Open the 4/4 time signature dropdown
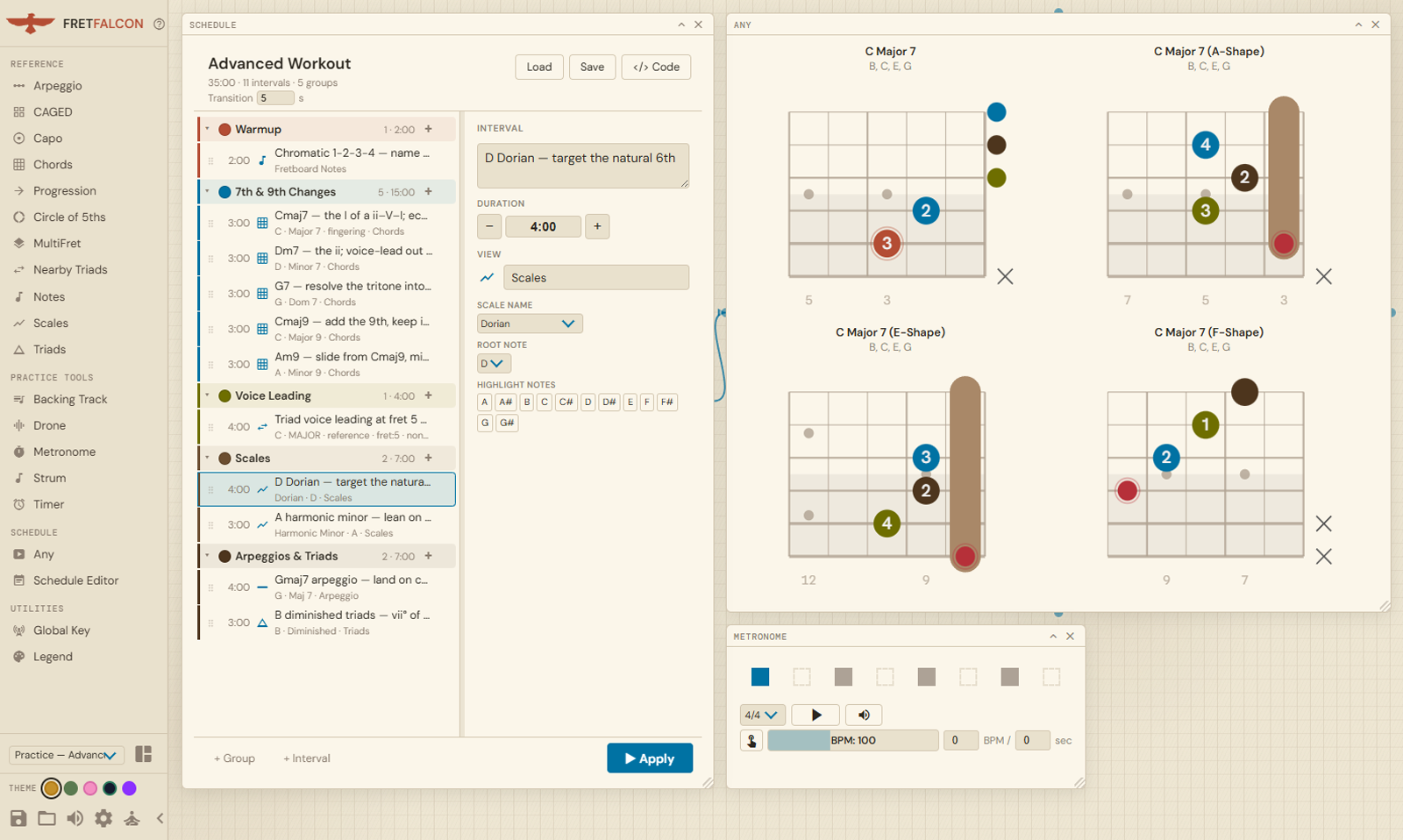The width and height of the screenshot is (1403, 840). (x=762, y=715)
